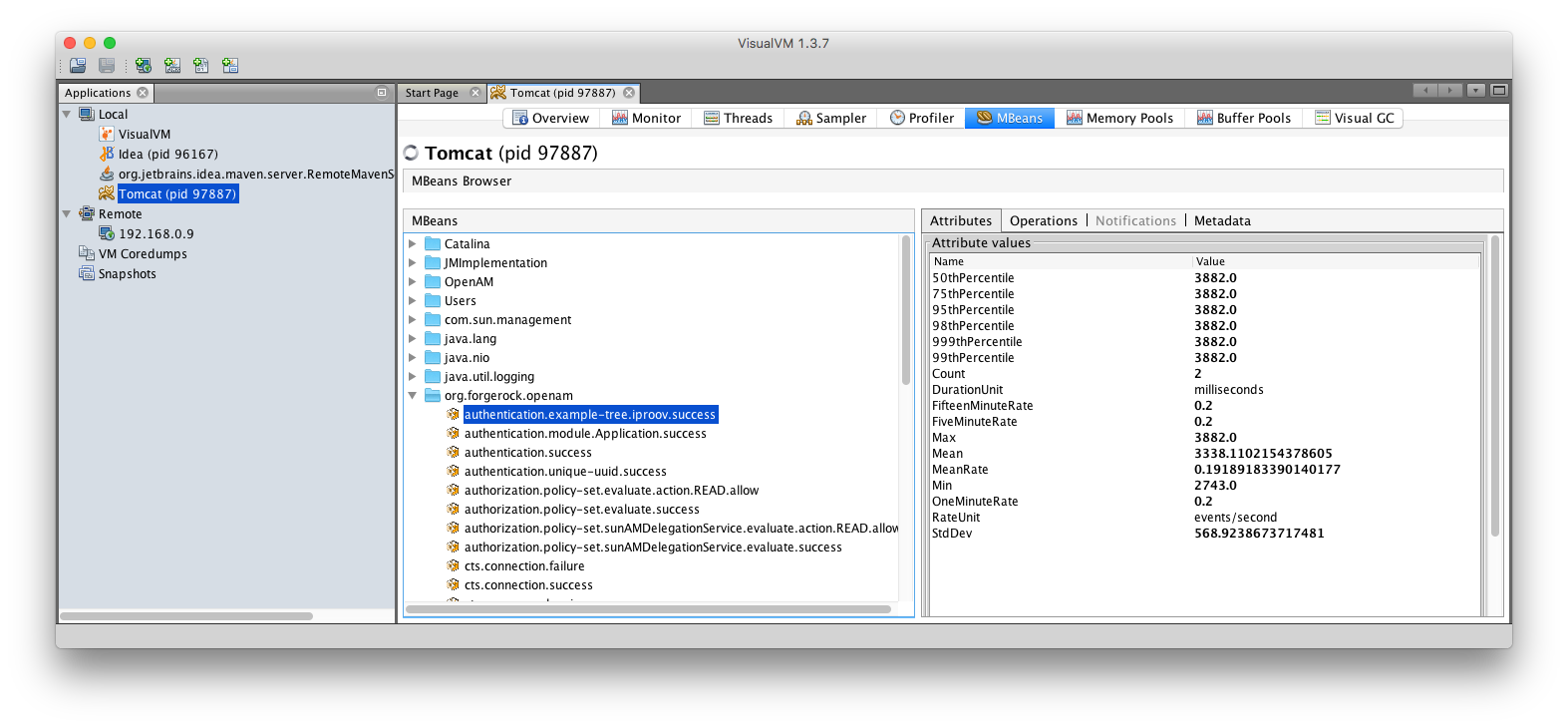Expand the Users folder
1568x728 pixels.
point(412,300)
